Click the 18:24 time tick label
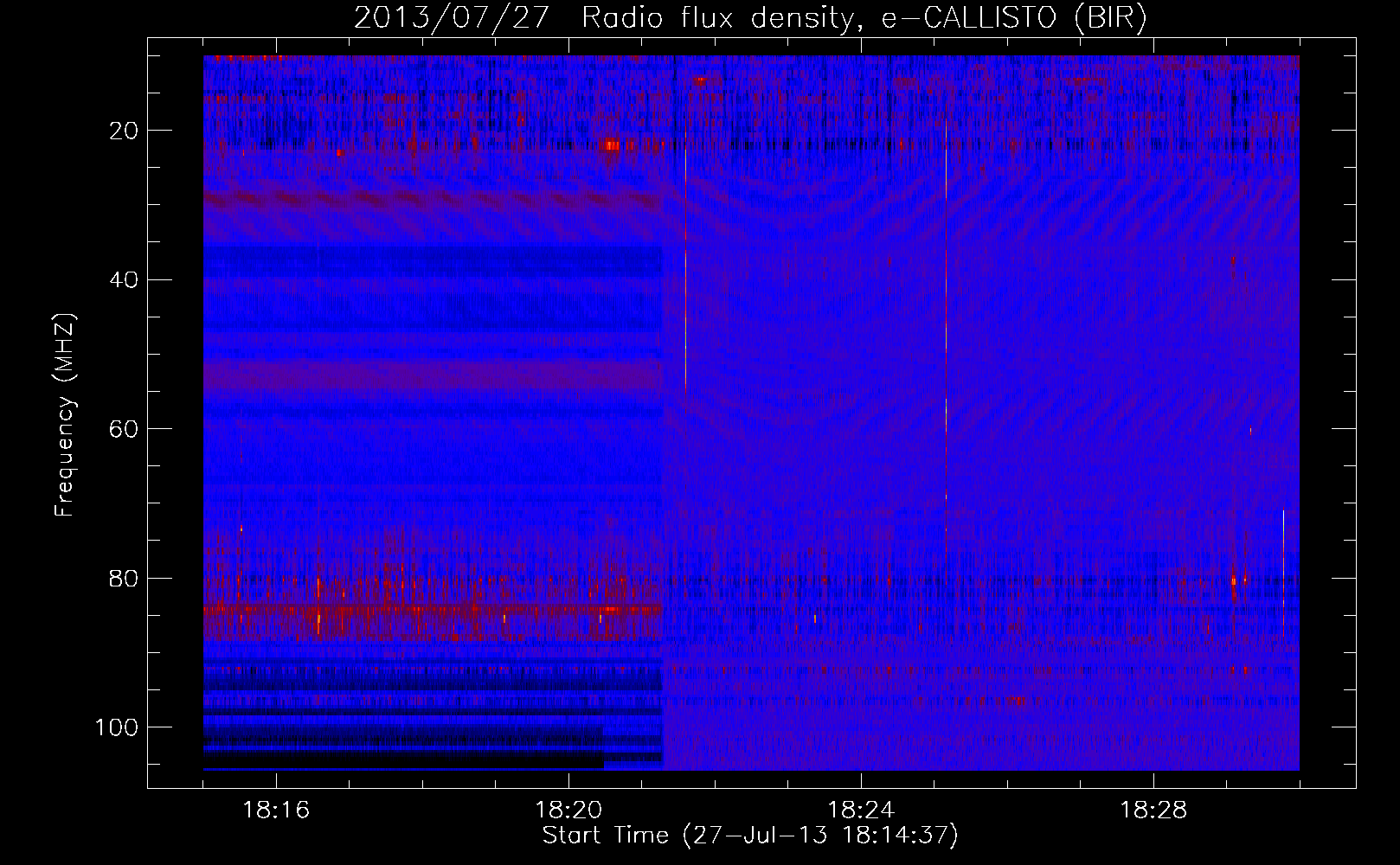Image resolution: width=1400 pixels, height=865 pixels. point(861,811)
